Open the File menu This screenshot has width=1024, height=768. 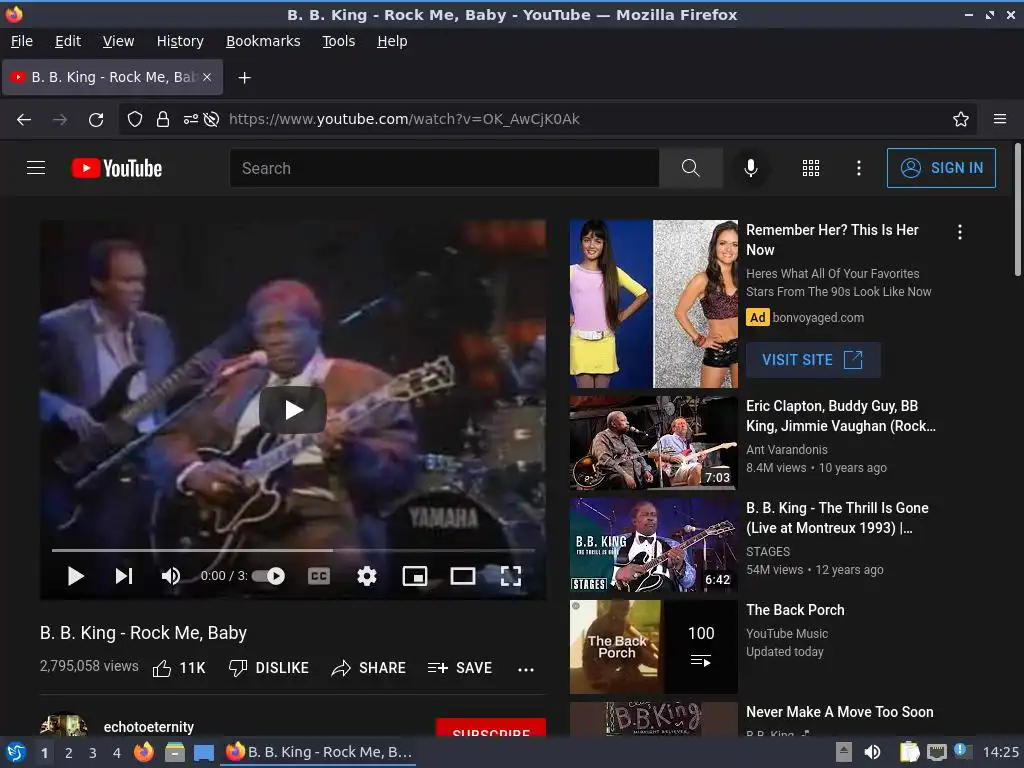(22, 41)
